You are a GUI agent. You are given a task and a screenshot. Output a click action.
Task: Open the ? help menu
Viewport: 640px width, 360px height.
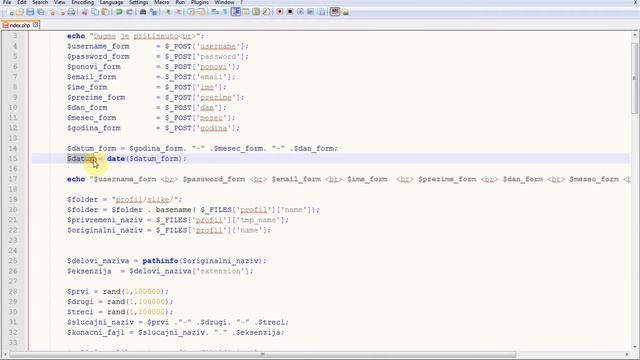241,2
